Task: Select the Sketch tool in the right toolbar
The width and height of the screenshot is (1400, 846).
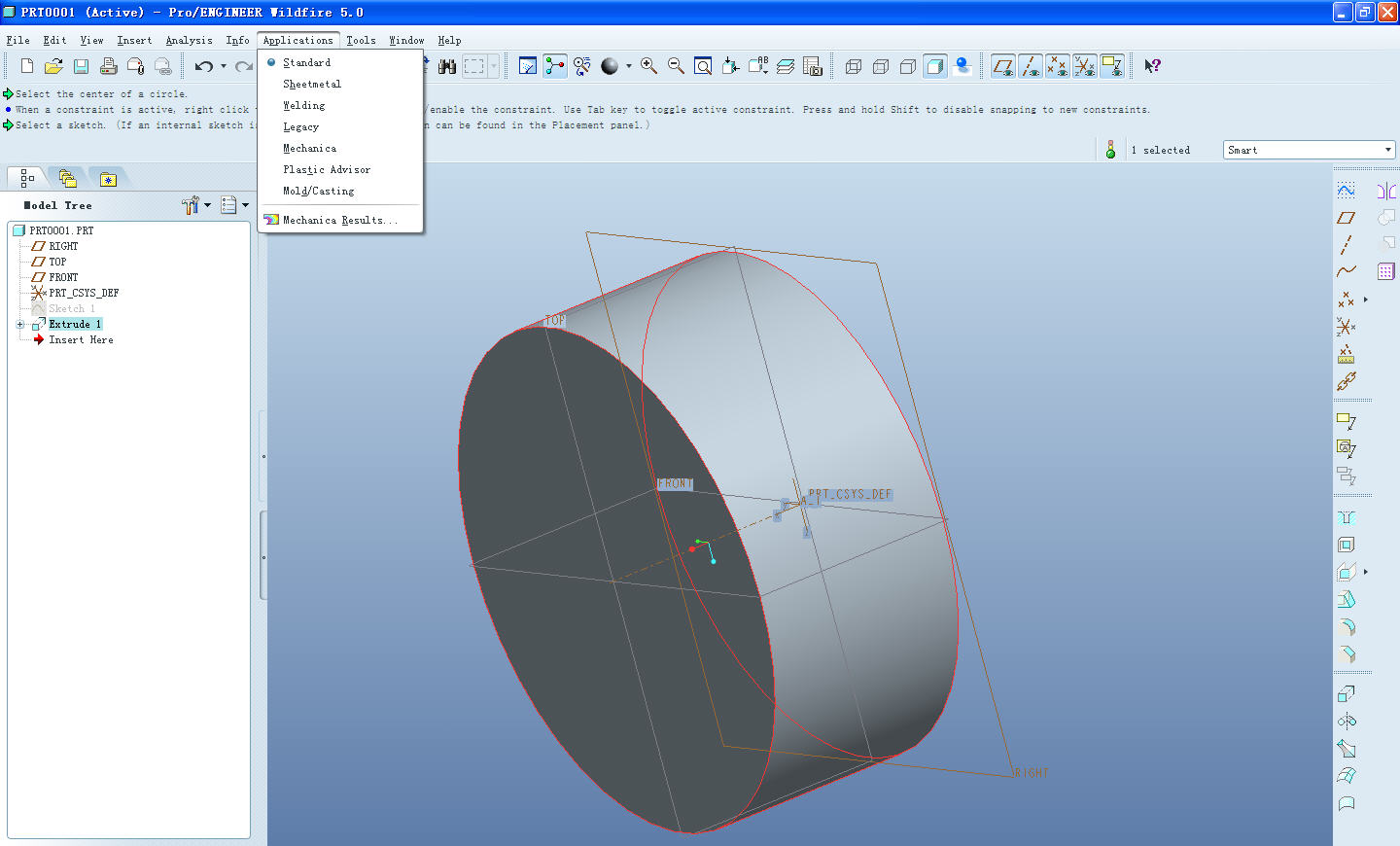Action: tap(1346, 190)
